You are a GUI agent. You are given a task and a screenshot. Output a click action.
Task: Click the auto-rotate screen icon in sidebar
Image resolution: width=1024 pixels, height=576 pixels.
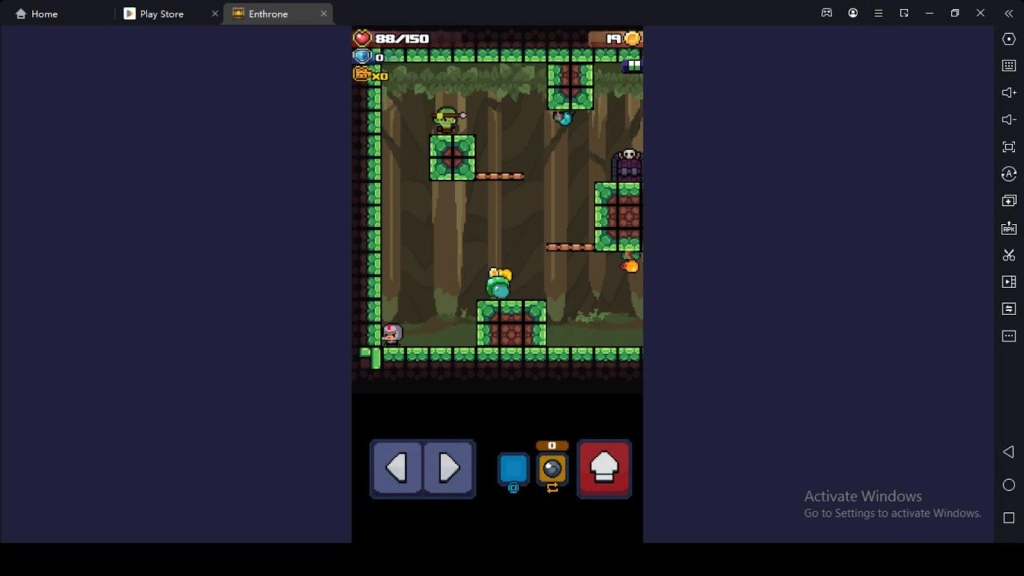[1009, 174]
